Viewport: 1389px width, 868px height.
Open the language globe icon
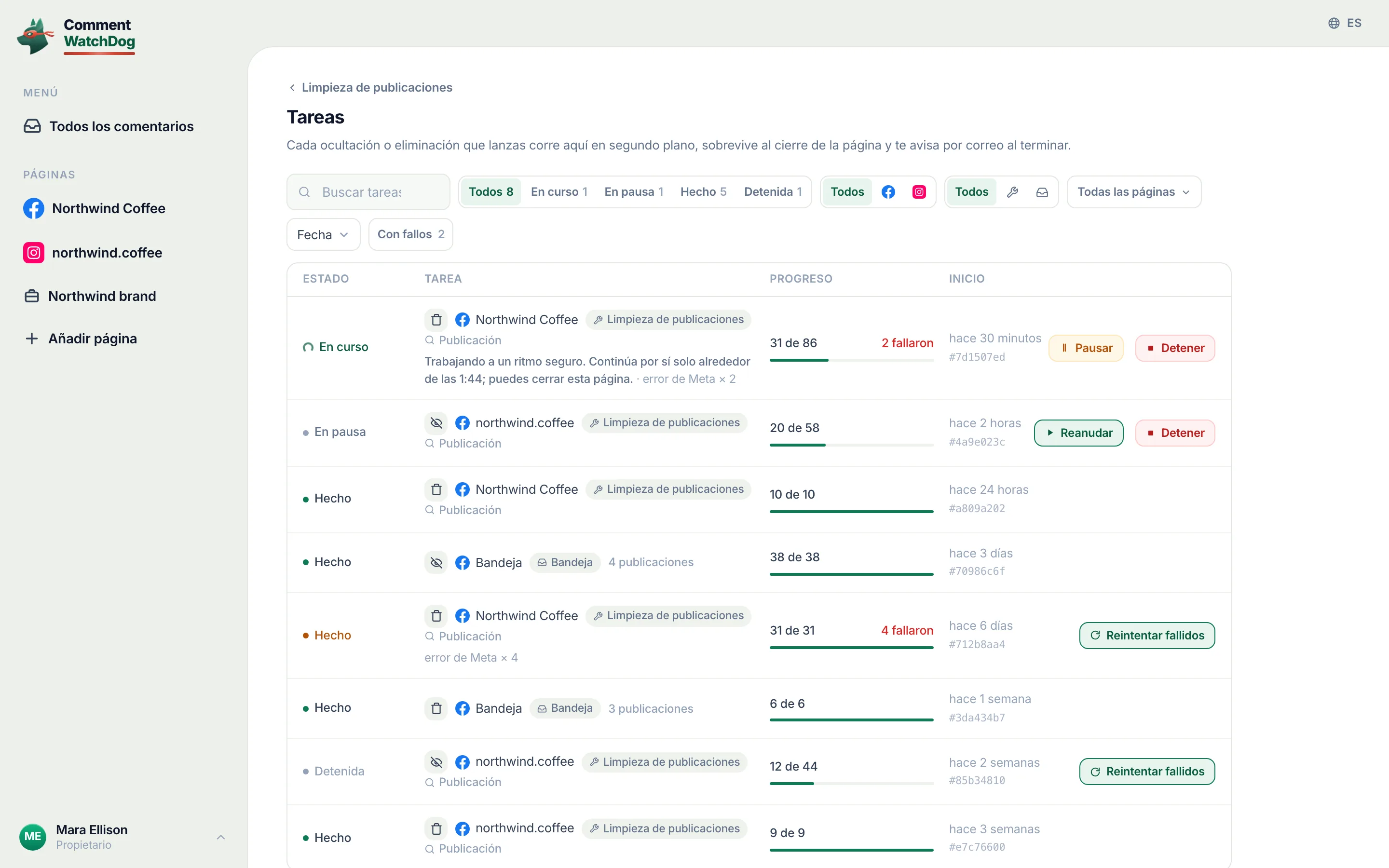click(x=1334, y=23)
